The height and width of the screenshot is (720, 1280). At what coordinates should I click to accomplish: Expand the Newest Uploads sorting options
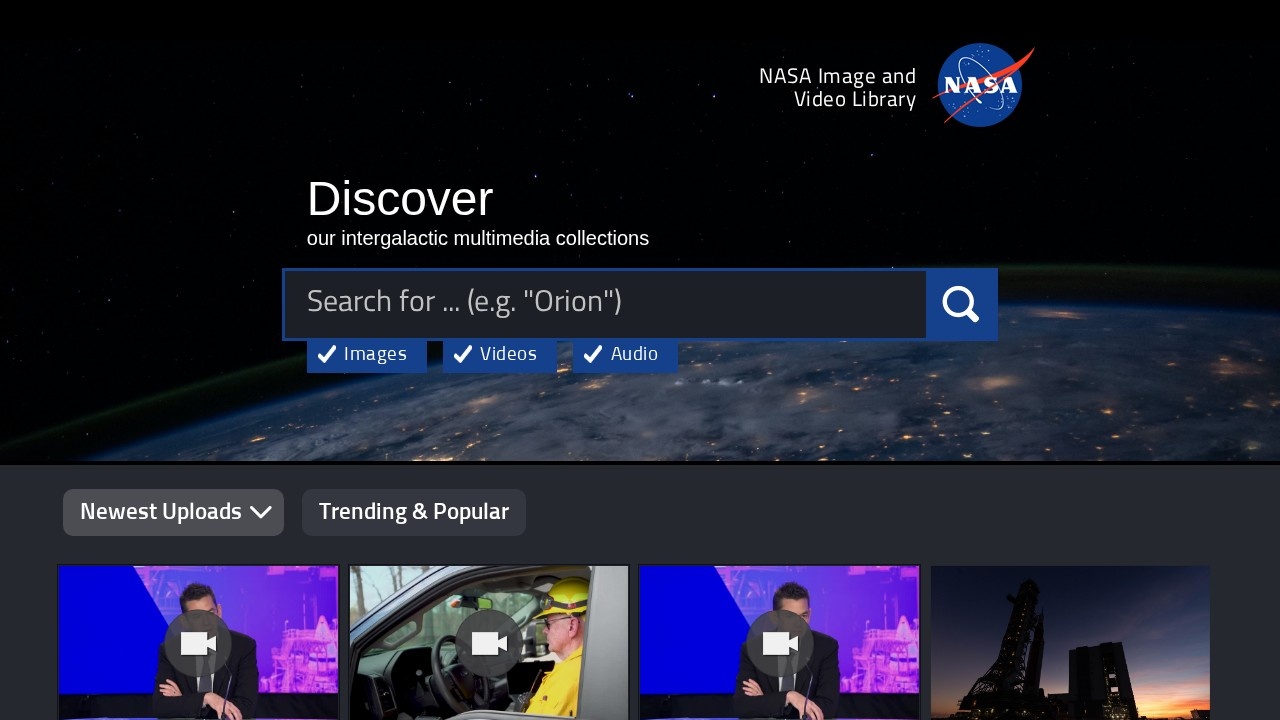pos(173,512)
